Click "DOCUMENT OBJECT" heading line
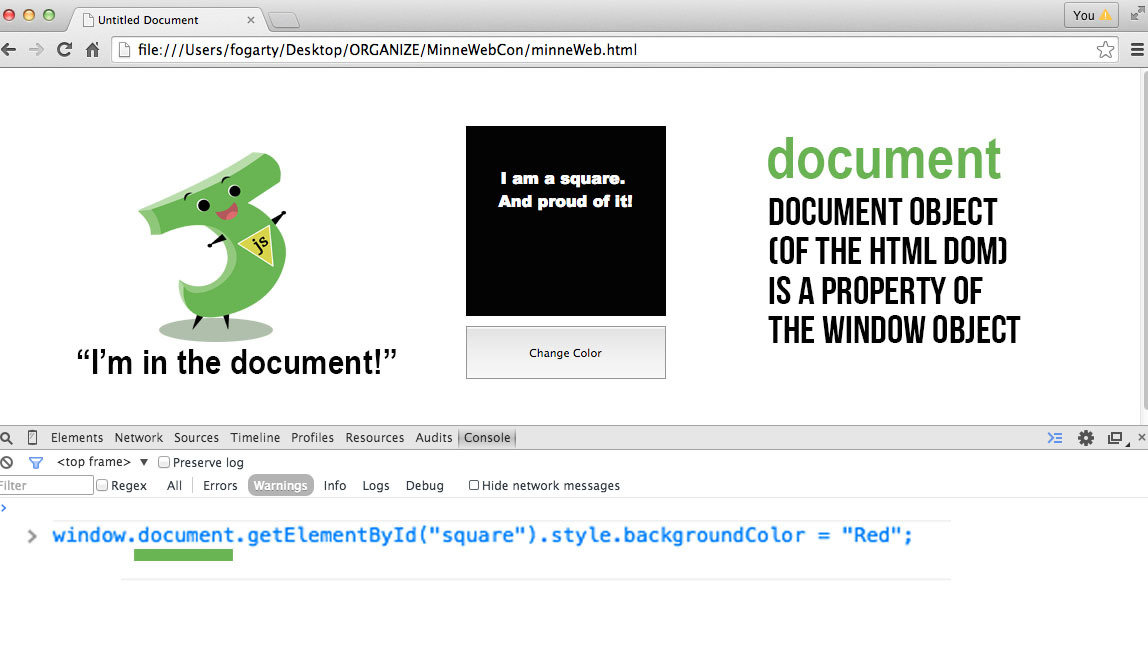Image resolution: width=1148 pixels, height=647 pixels. pos(882,212)
